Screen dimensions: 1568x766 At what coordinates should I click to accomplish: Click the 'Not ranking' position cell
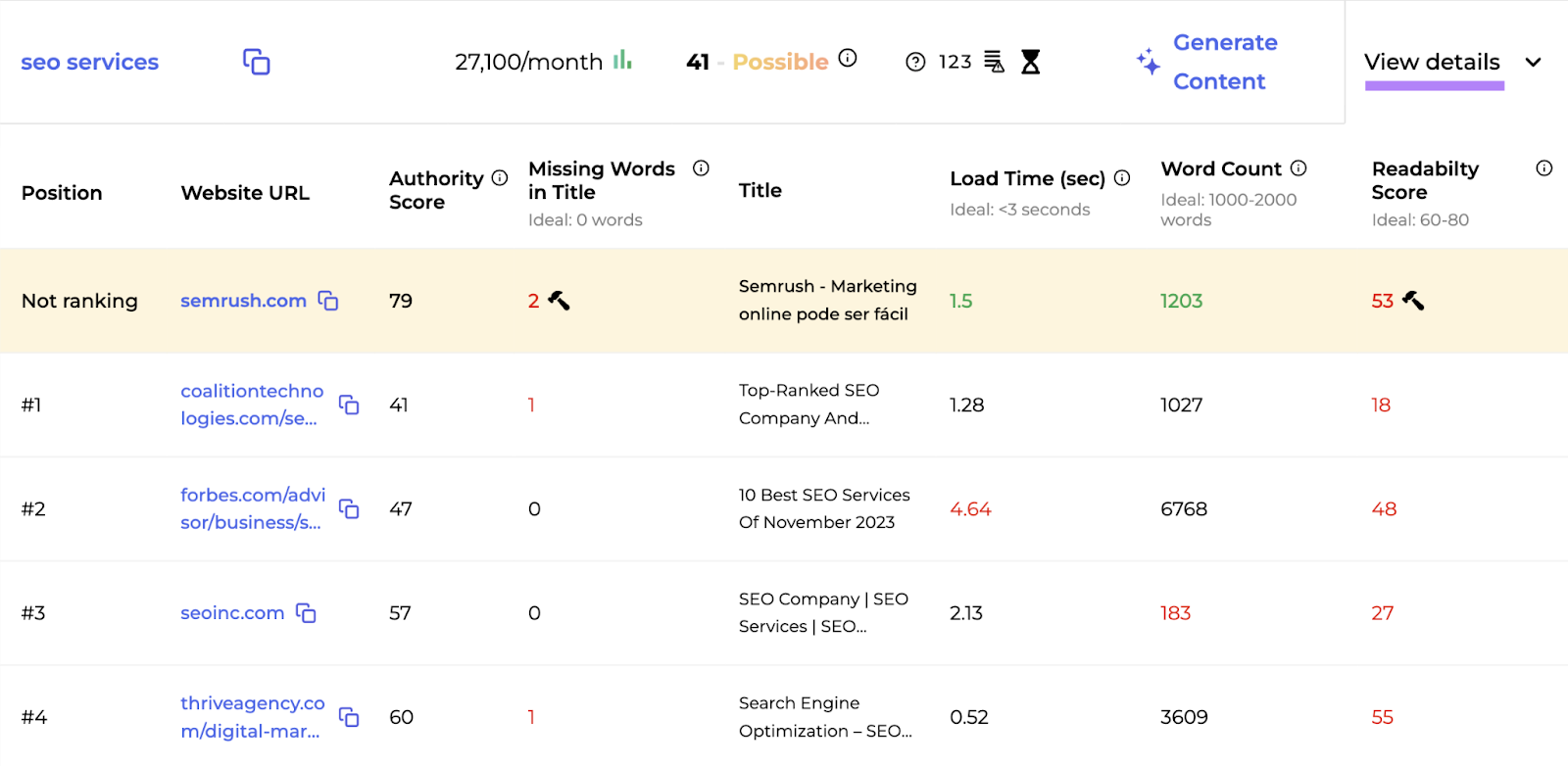tap(79, 301)
